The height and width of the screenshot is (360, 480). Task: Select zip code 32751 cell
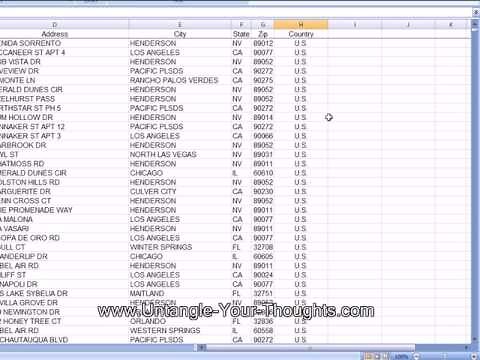[x=263, y=293]
